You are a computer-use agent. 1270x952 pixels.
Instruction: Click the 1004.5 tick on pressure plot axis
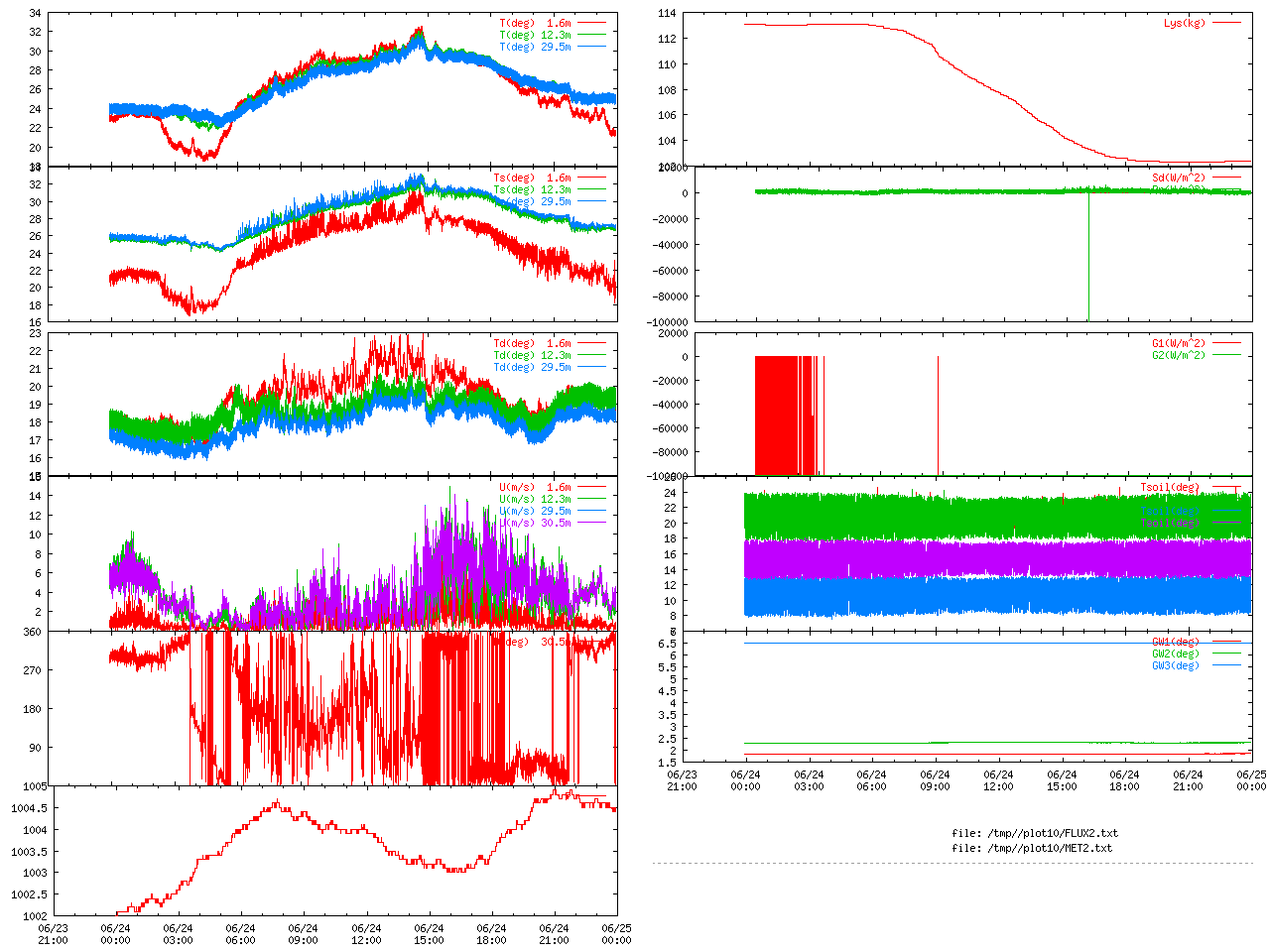pos(29,808)
